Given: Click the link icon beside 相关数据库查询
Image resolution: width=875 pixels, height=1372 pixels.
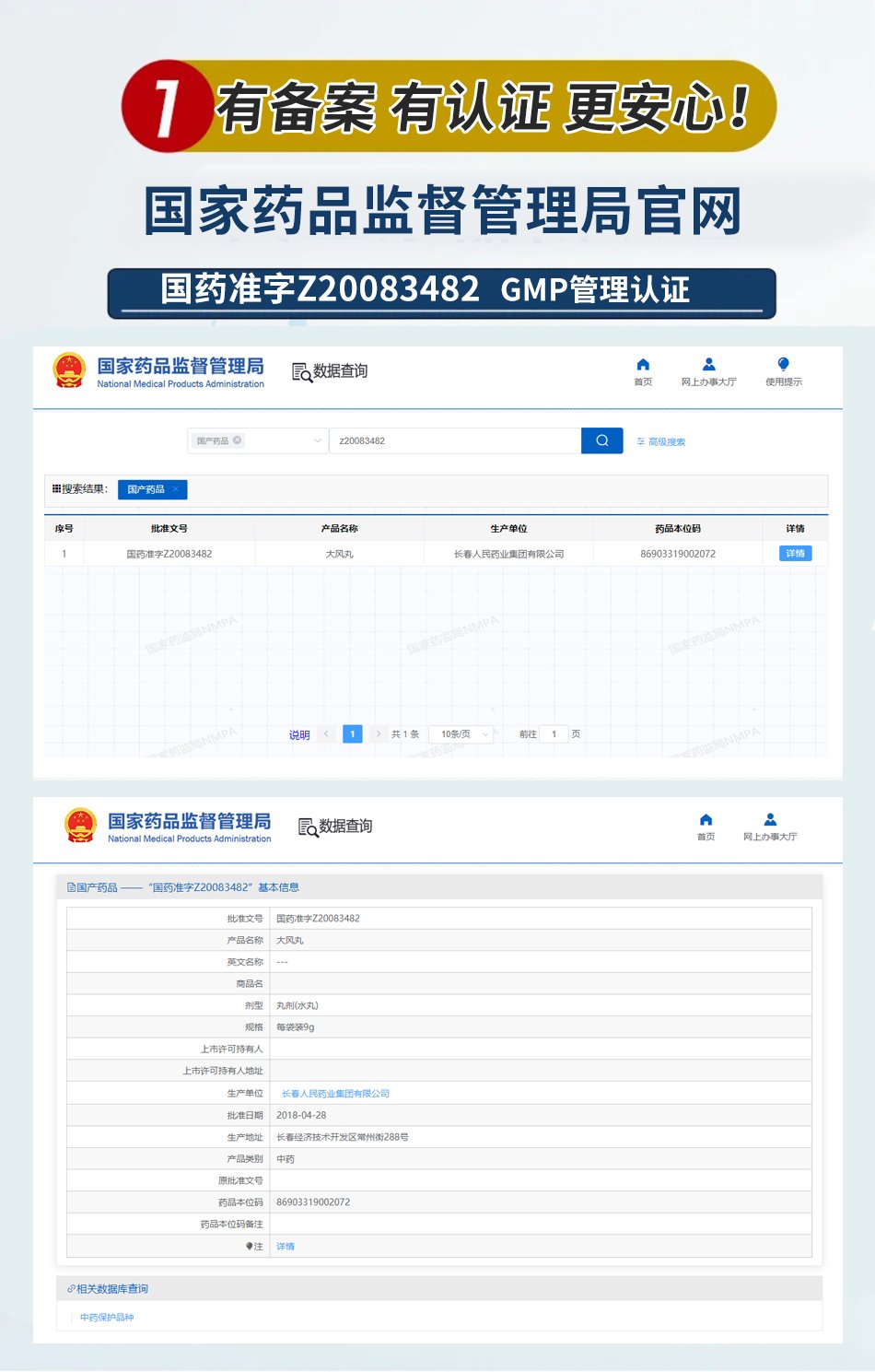Looking at the screenshot, I should coord(71,1289).
